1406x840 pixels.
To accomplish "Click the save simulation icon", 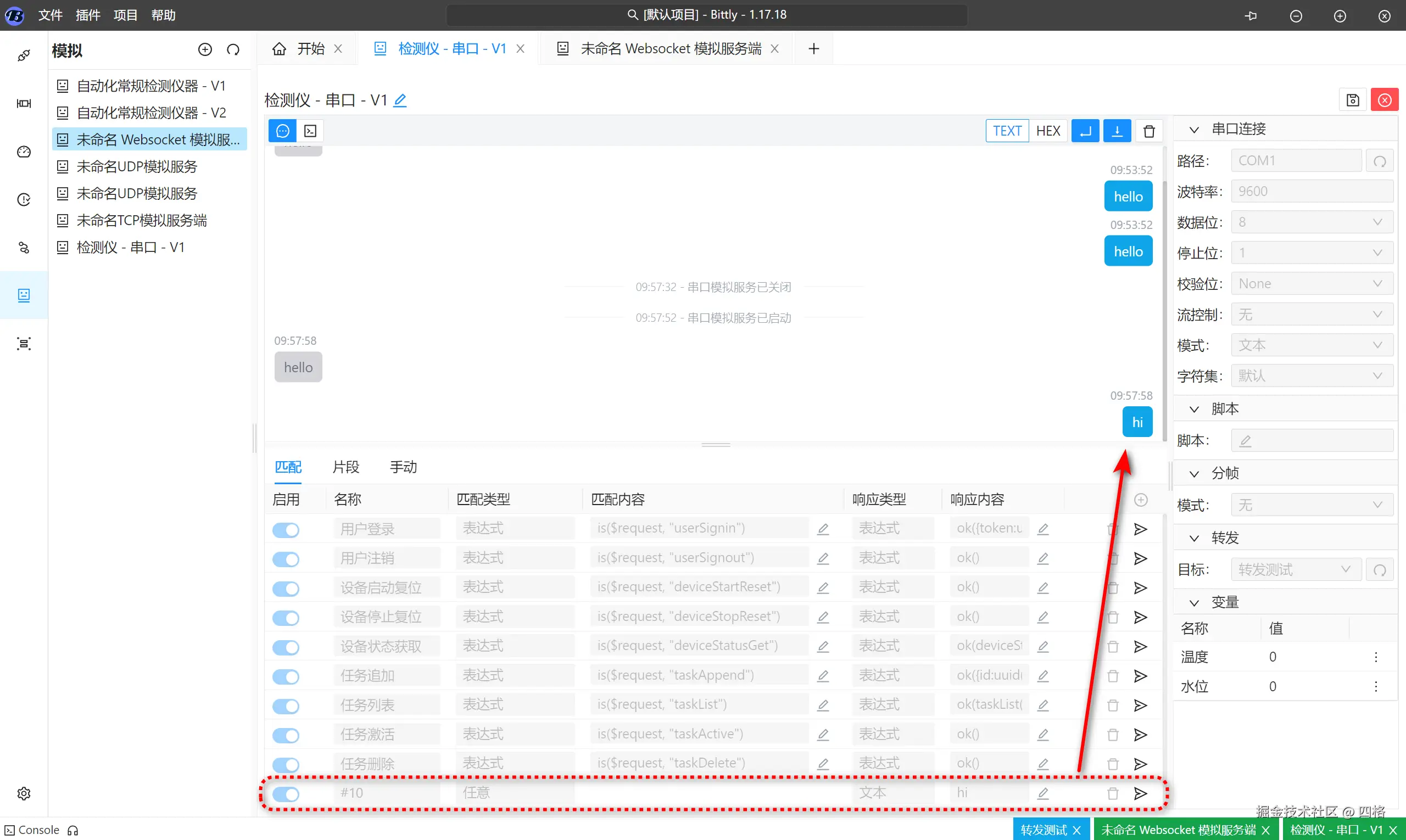I will [x=1352, y=100].
